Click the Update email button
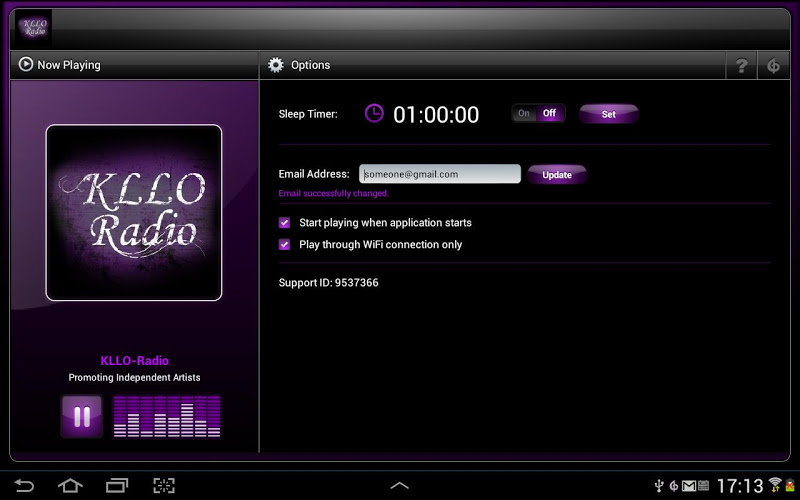The image size is (800, 500). [x=557, y=174]
